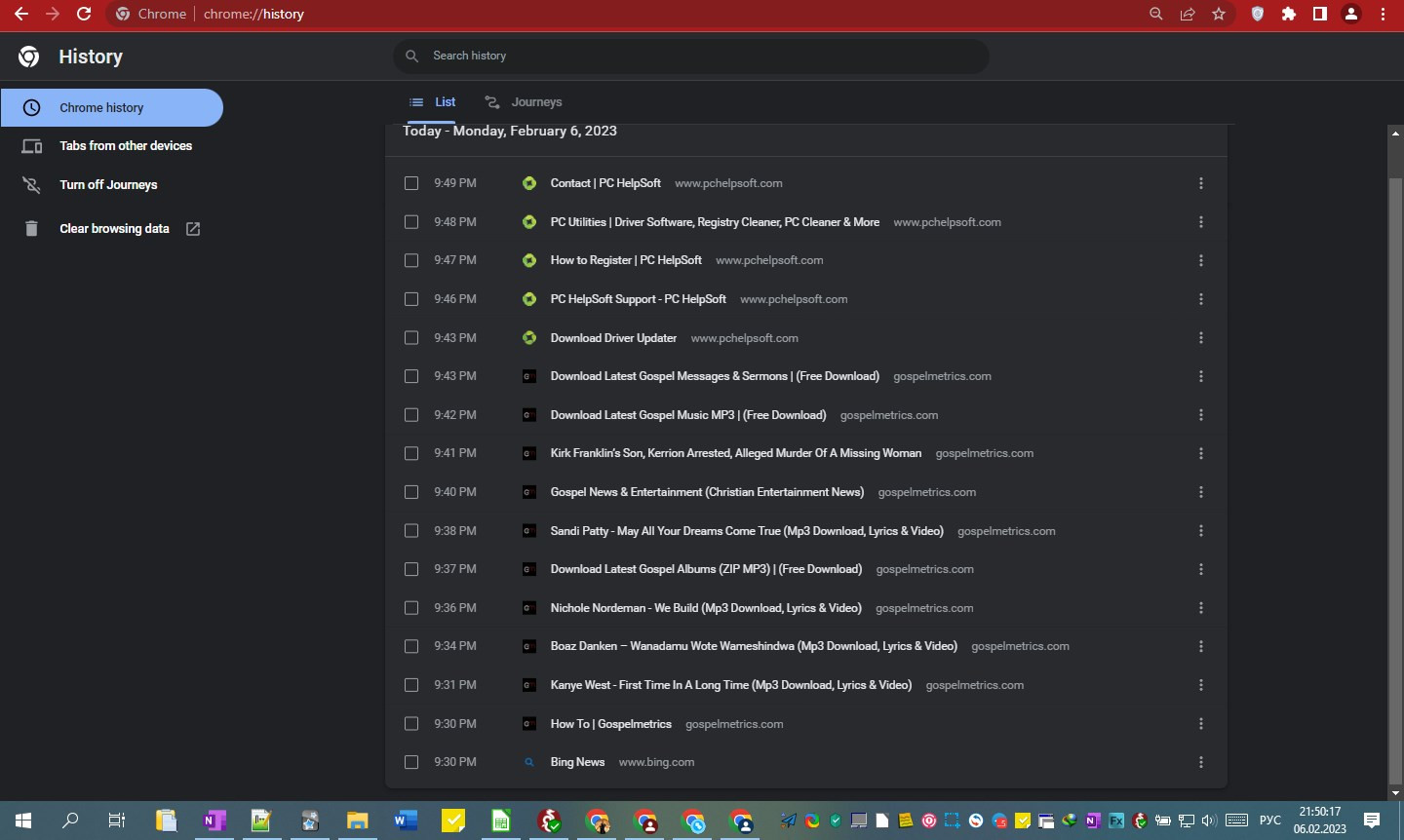Click the tray volume speaker icon

[1210, 821]
